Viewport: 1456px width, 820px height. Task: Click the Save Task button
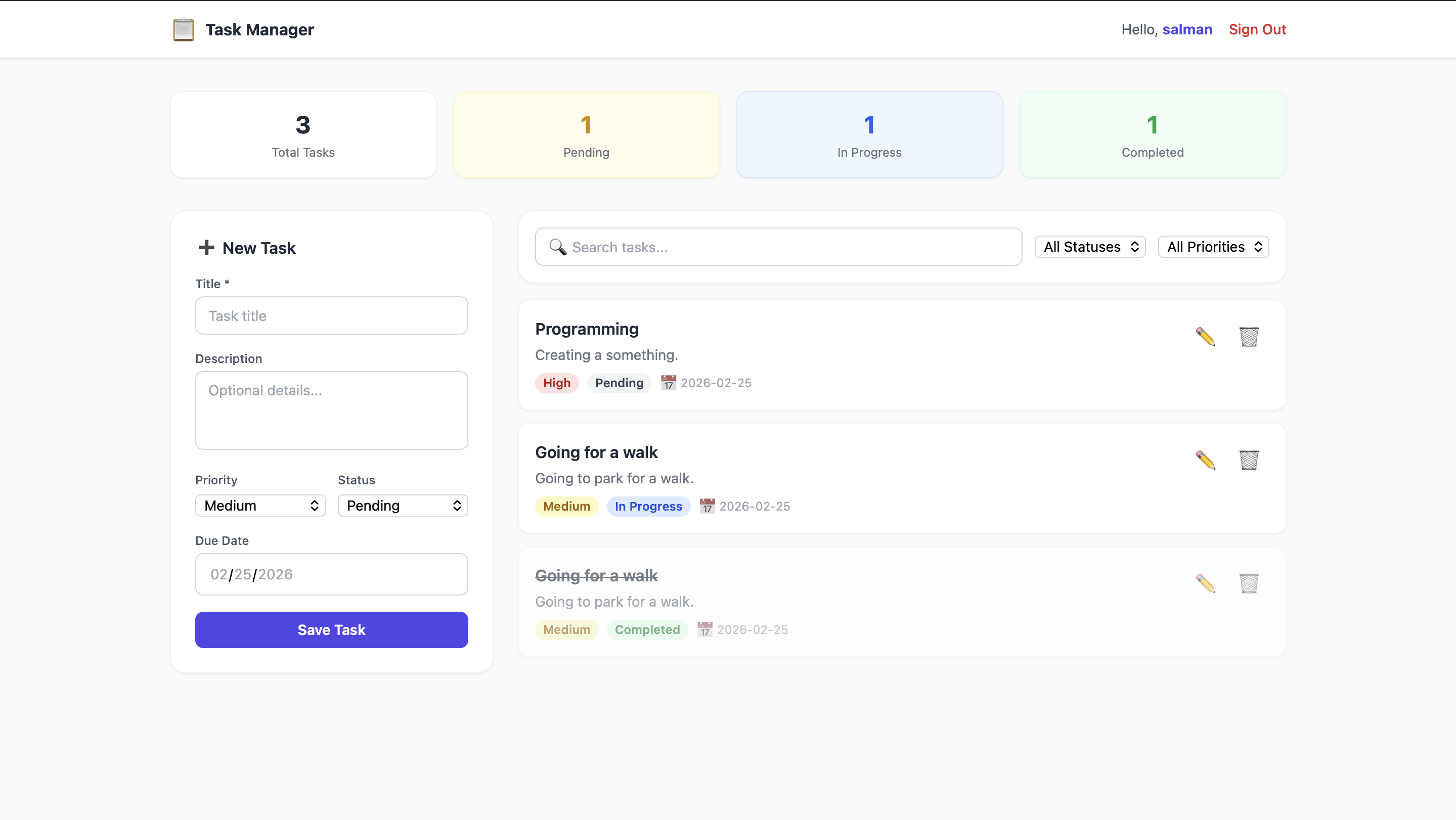coord(331,629)
